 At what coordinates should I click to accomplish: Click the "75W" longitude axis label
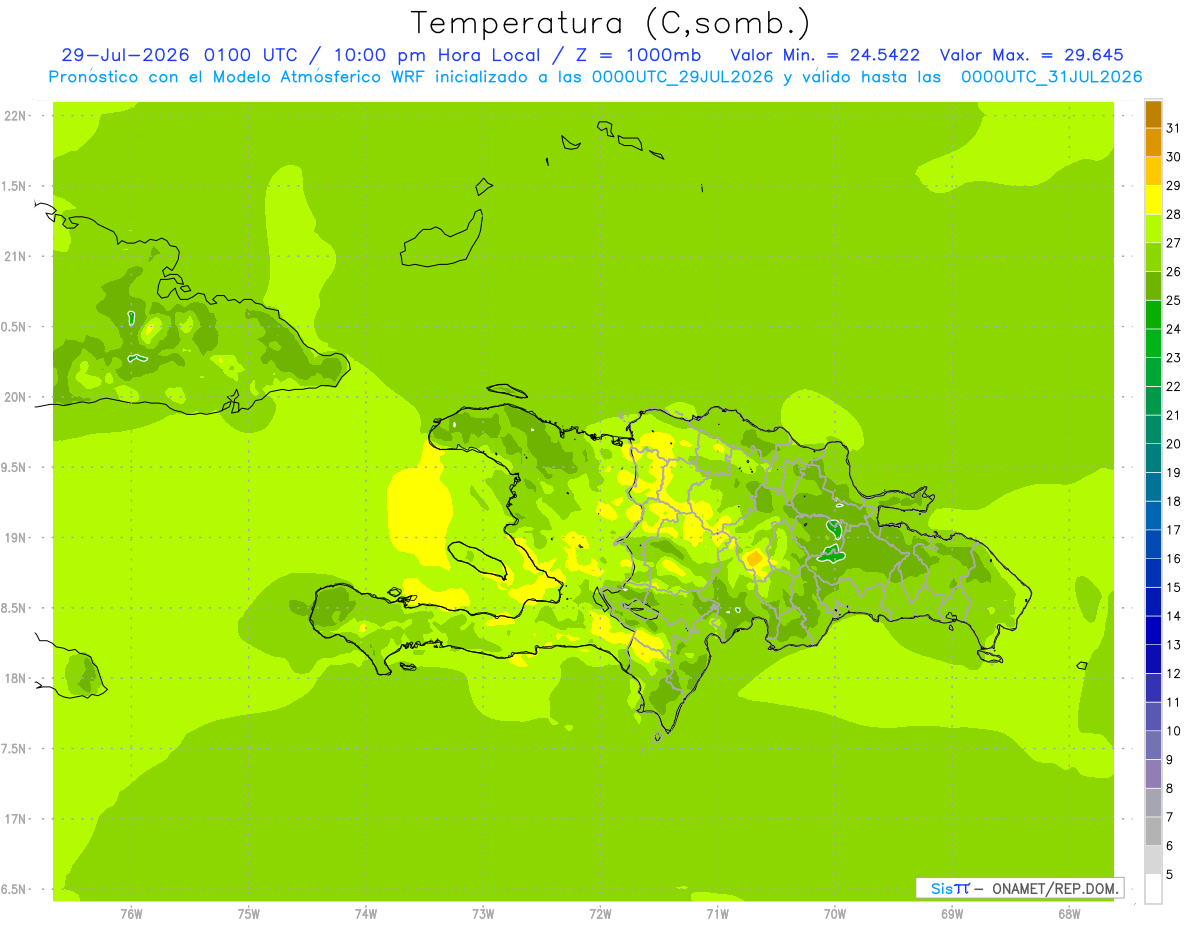point(249,914)
